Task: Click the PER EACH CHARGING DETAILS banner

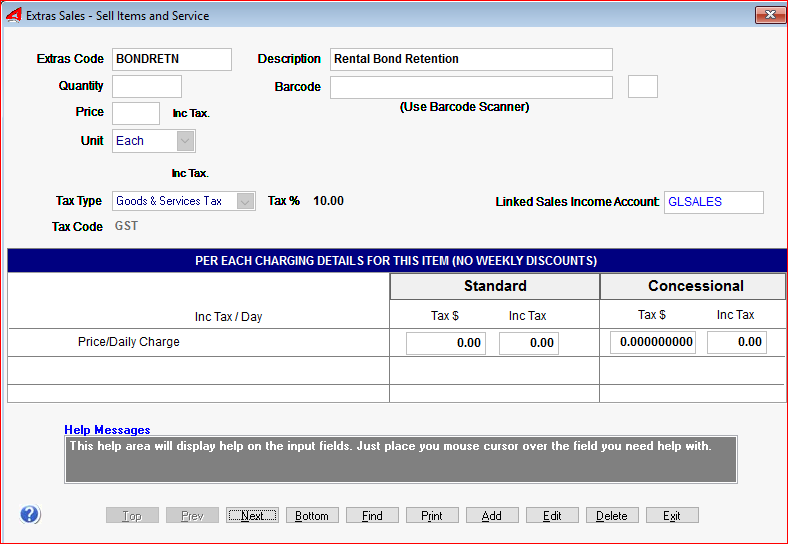Action: (x=396, y=261)
